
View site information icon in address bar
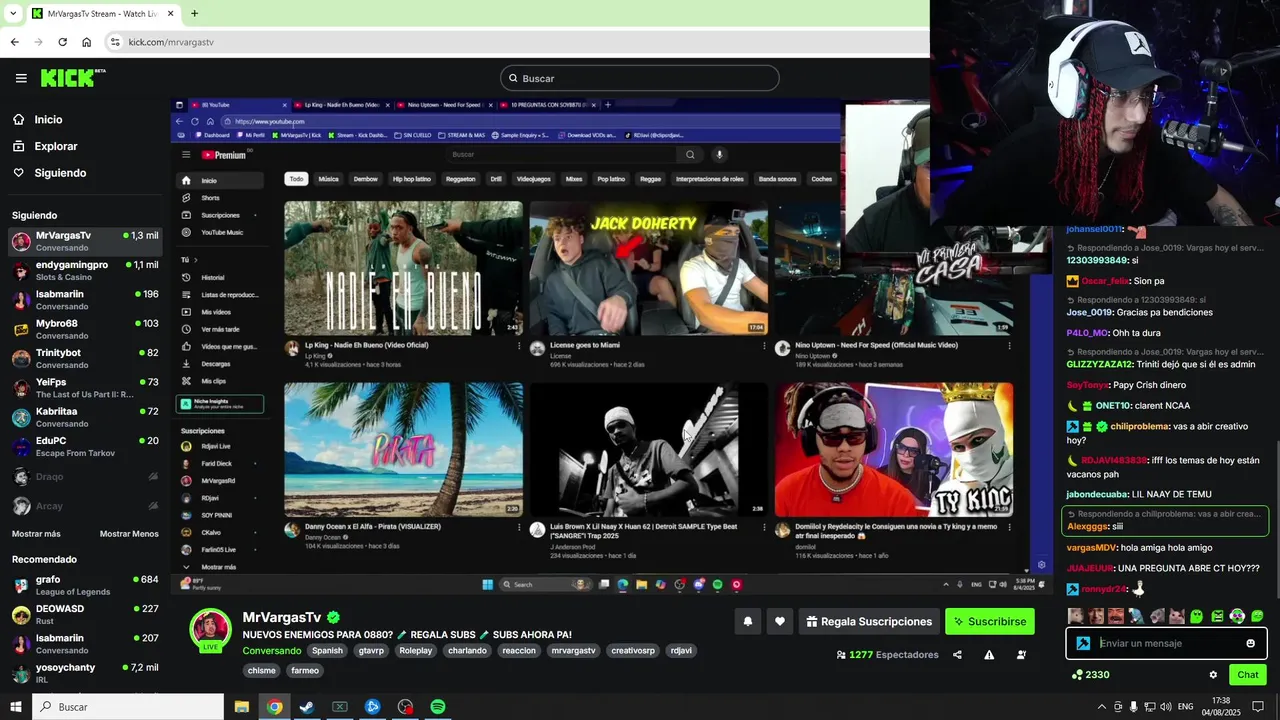[x=115, y=42]
